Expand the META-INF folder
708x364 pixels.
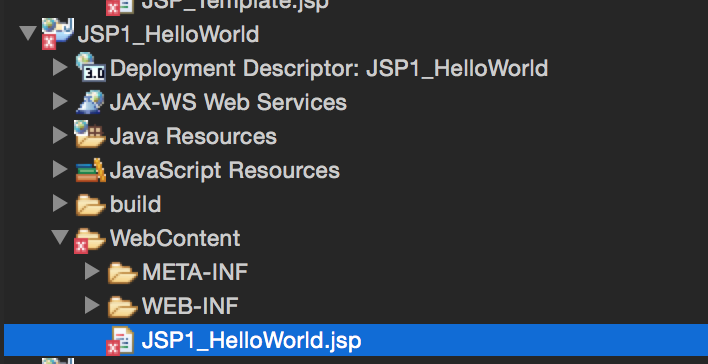point(92,271)
